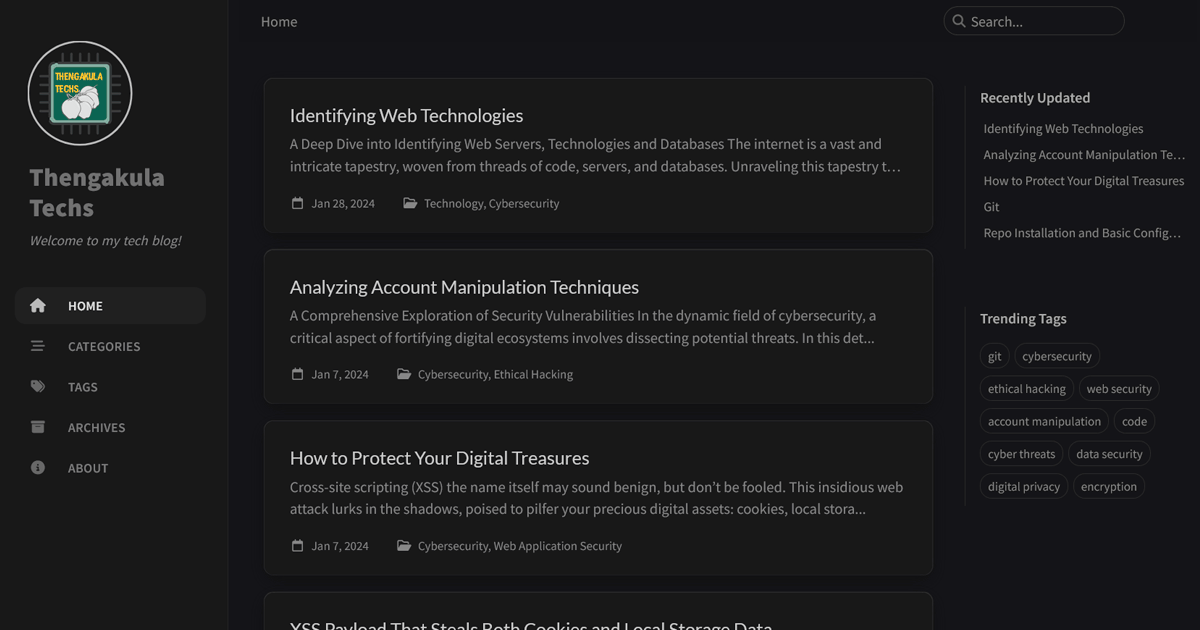Click the Archives box icon

38,427
